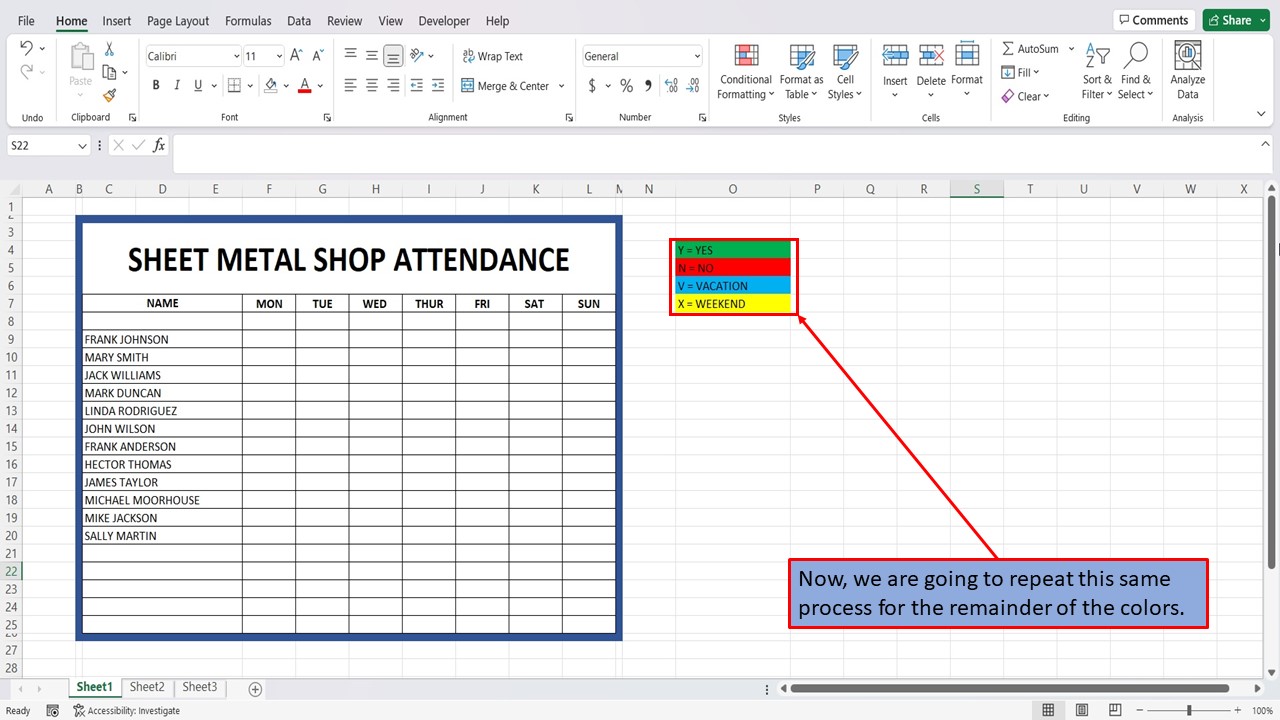
Task: Open the font size dropdown
Action: 279,57
